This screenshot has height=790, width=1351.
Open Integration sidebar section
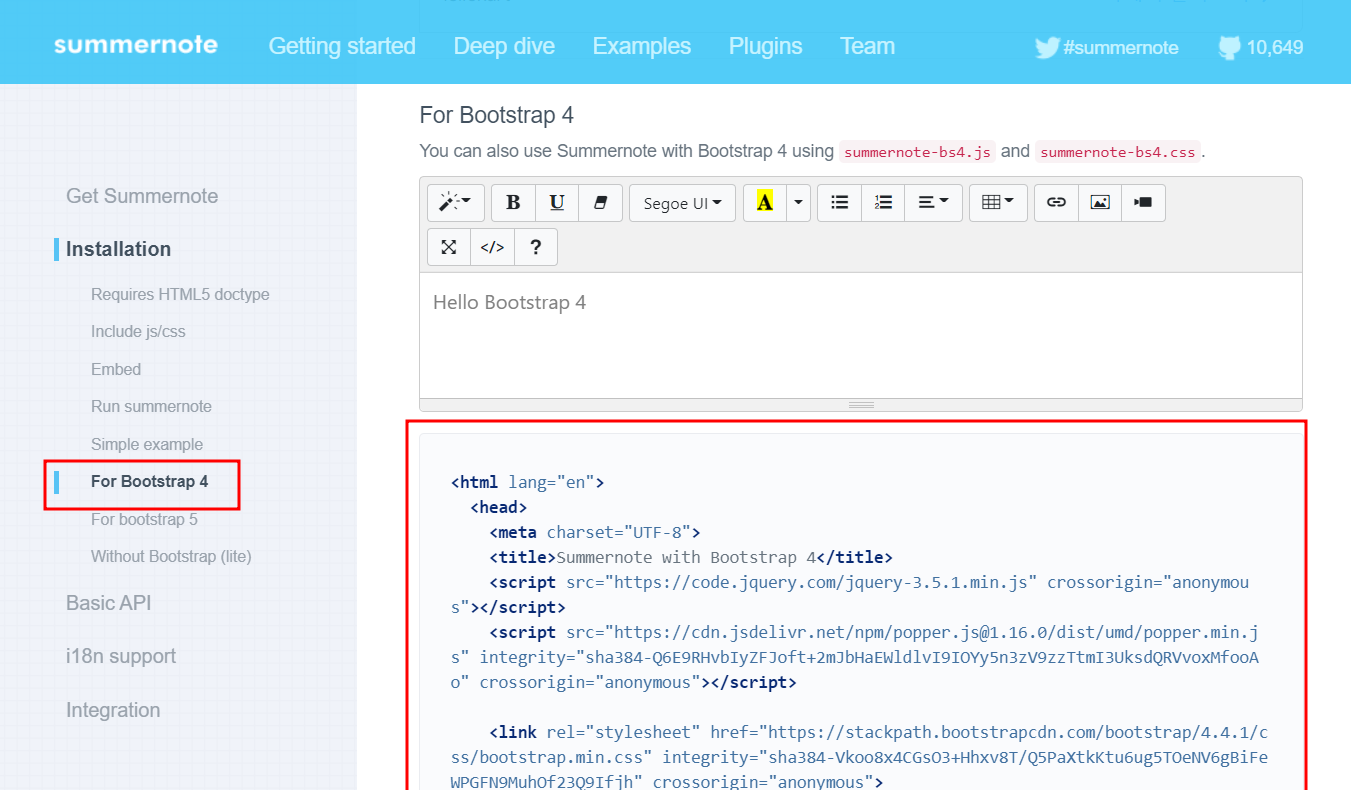pyautogui.click(x=113, y=710)
